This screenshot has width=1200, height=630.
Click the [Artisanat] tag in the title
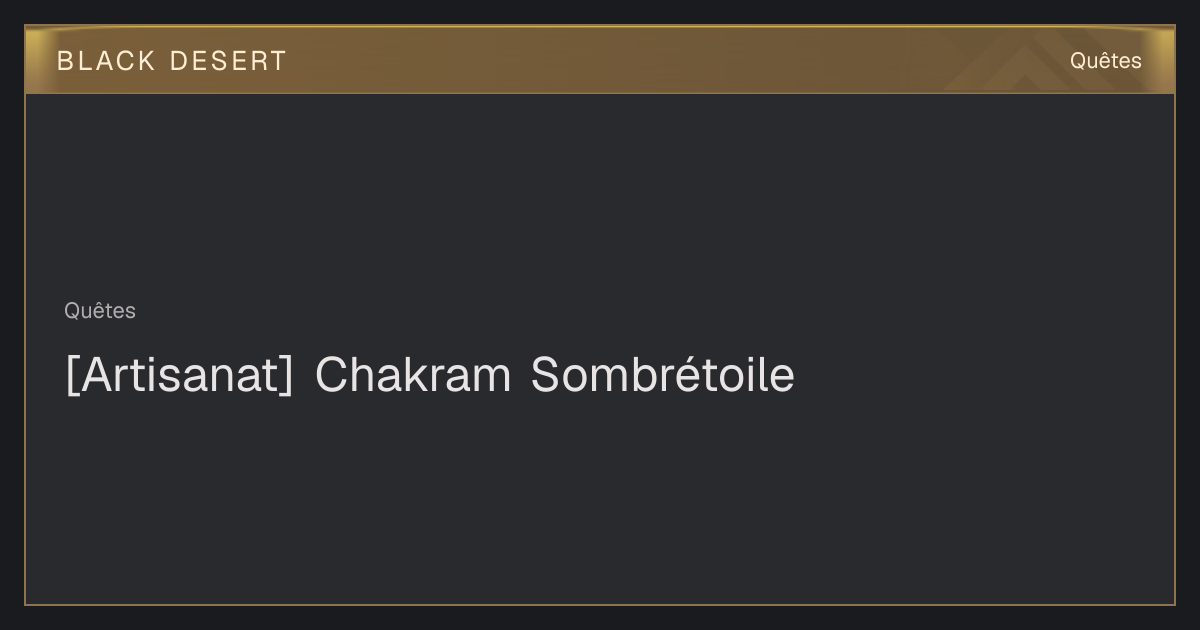pyautogui.click(x=180, y=375)
